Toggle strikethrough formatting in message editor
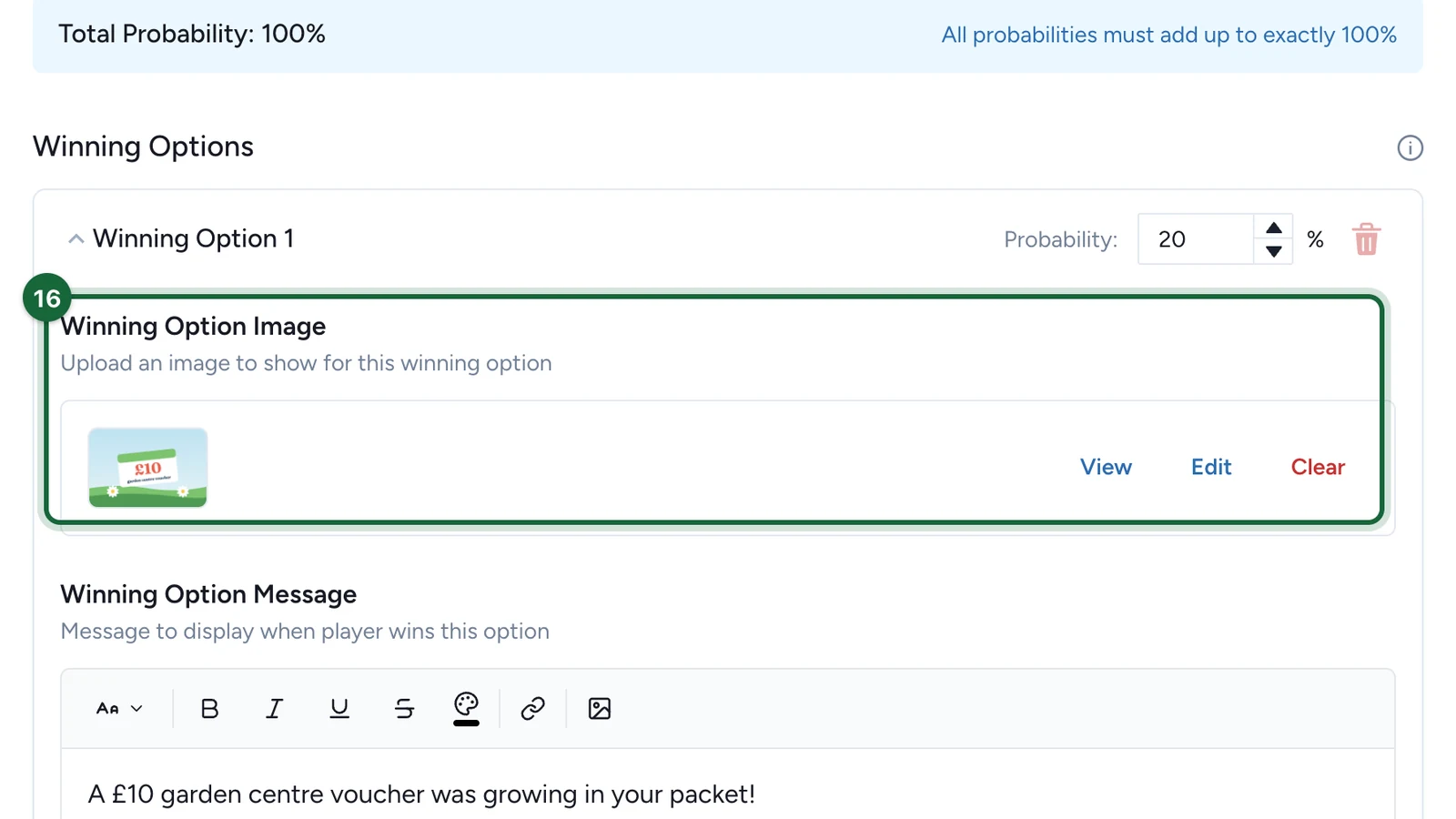Image resolution: width=1456 pixels, height=819 pixels. (x=404, y=708)
